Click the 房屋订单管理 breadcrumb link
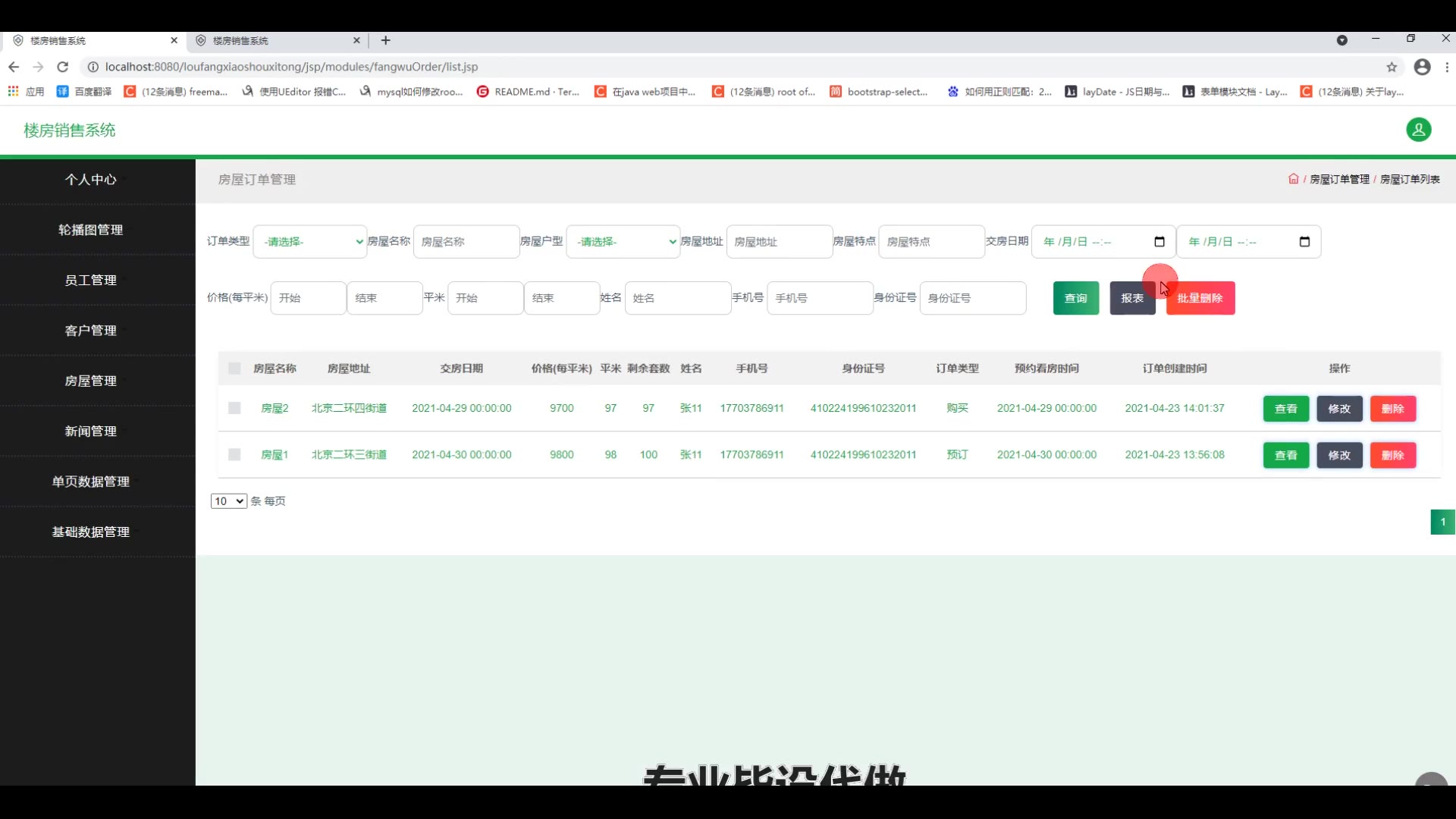Viewport: 1456px width, 819px height. click(1339, 180)
